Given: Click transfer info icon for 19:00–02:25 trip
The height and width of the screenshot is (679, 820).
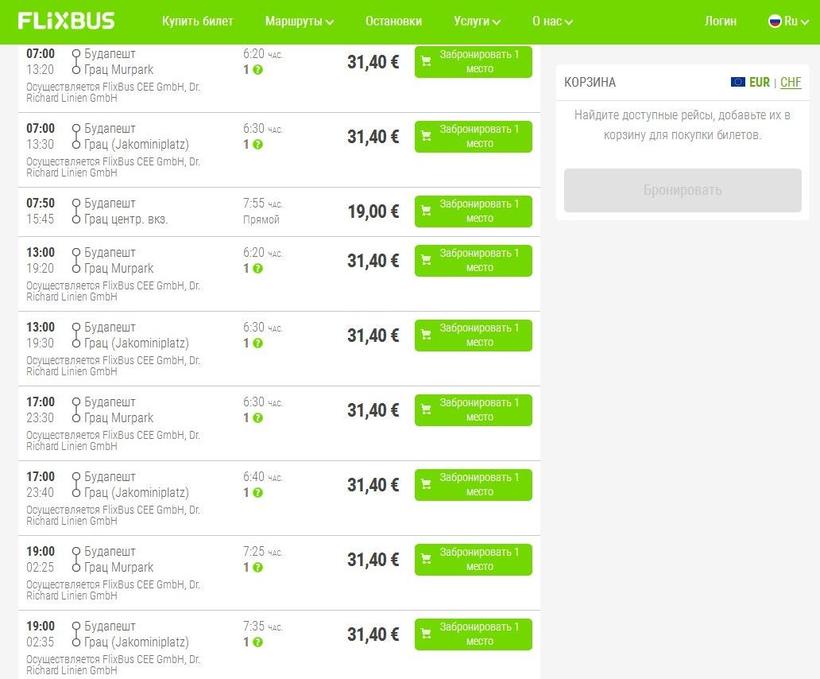Looking at the screenshot, I should pyautogui.click(x=258, y=568).
